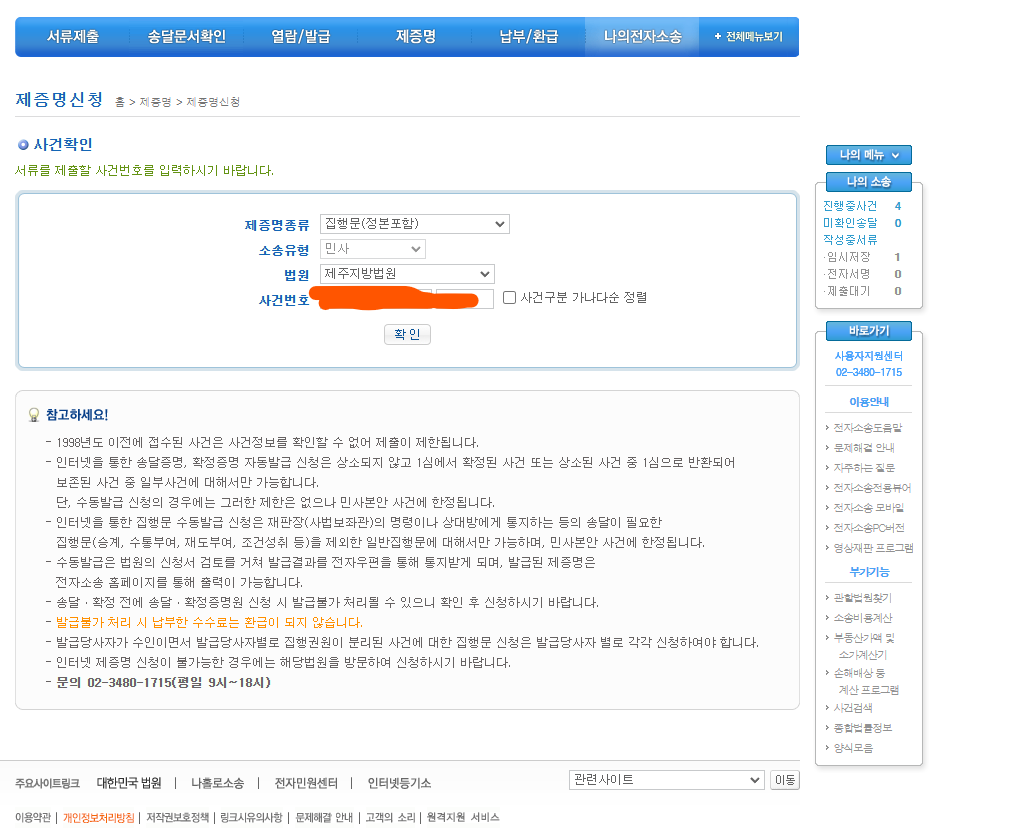Open 저작권보호정책
Viewport: 1011px width, 828px height.
pos(177,818)
